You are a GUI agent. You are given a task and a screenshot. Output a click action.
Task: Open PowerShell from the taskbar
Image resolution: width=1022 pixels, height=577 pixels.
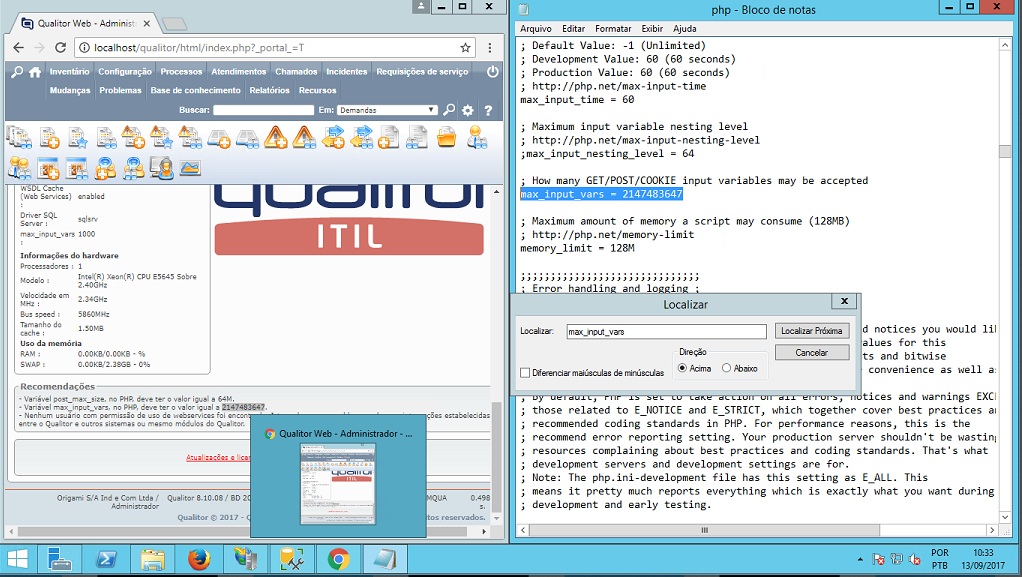pos(106,559)
